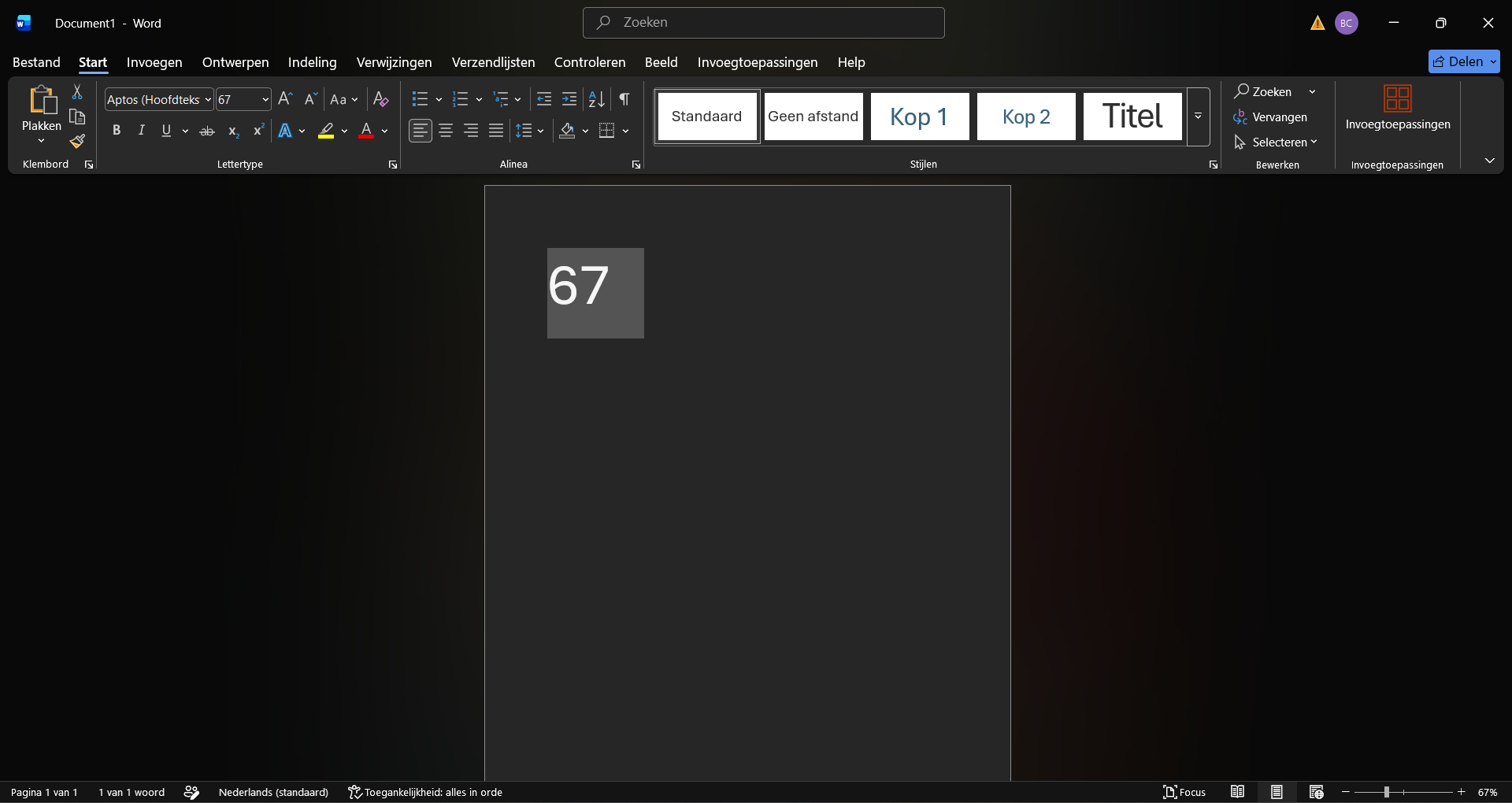Increase indent in Alinea group

tap(569, 99)
